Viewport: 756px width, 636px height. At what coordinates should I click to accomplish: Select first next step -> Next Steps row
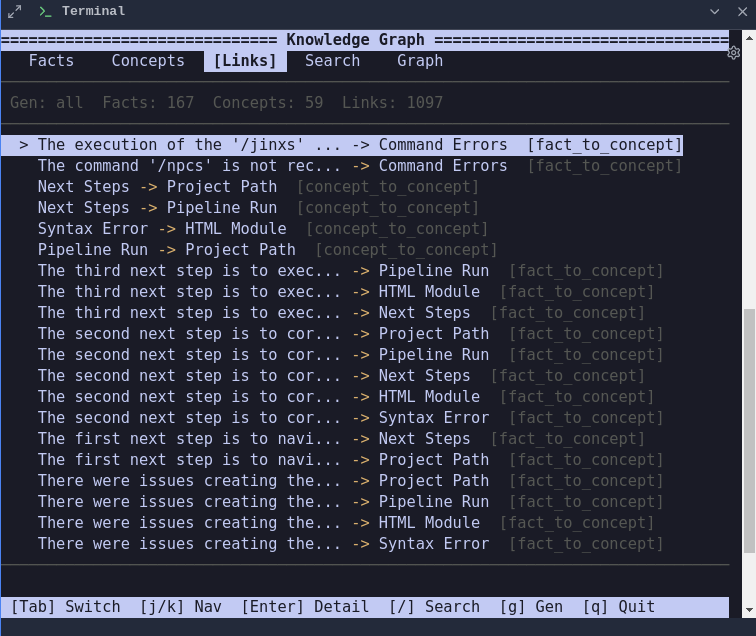[341, 439]
